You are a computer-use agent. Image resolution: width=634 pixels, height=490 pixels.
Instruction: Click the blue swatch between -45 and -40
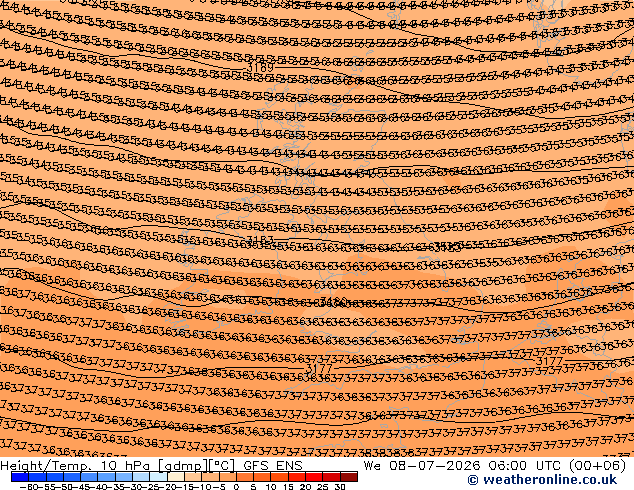click(x=89, y=477)
